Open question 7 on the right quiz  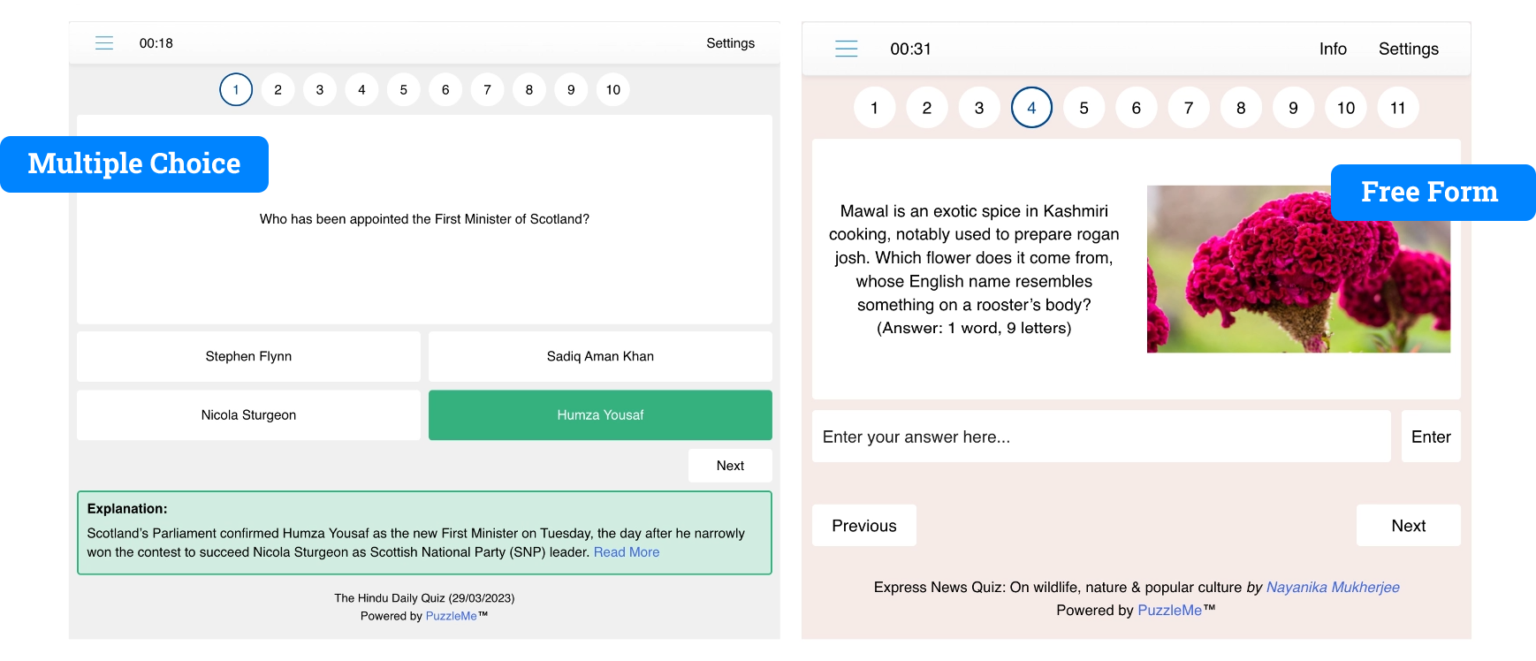coord(1188,107)
